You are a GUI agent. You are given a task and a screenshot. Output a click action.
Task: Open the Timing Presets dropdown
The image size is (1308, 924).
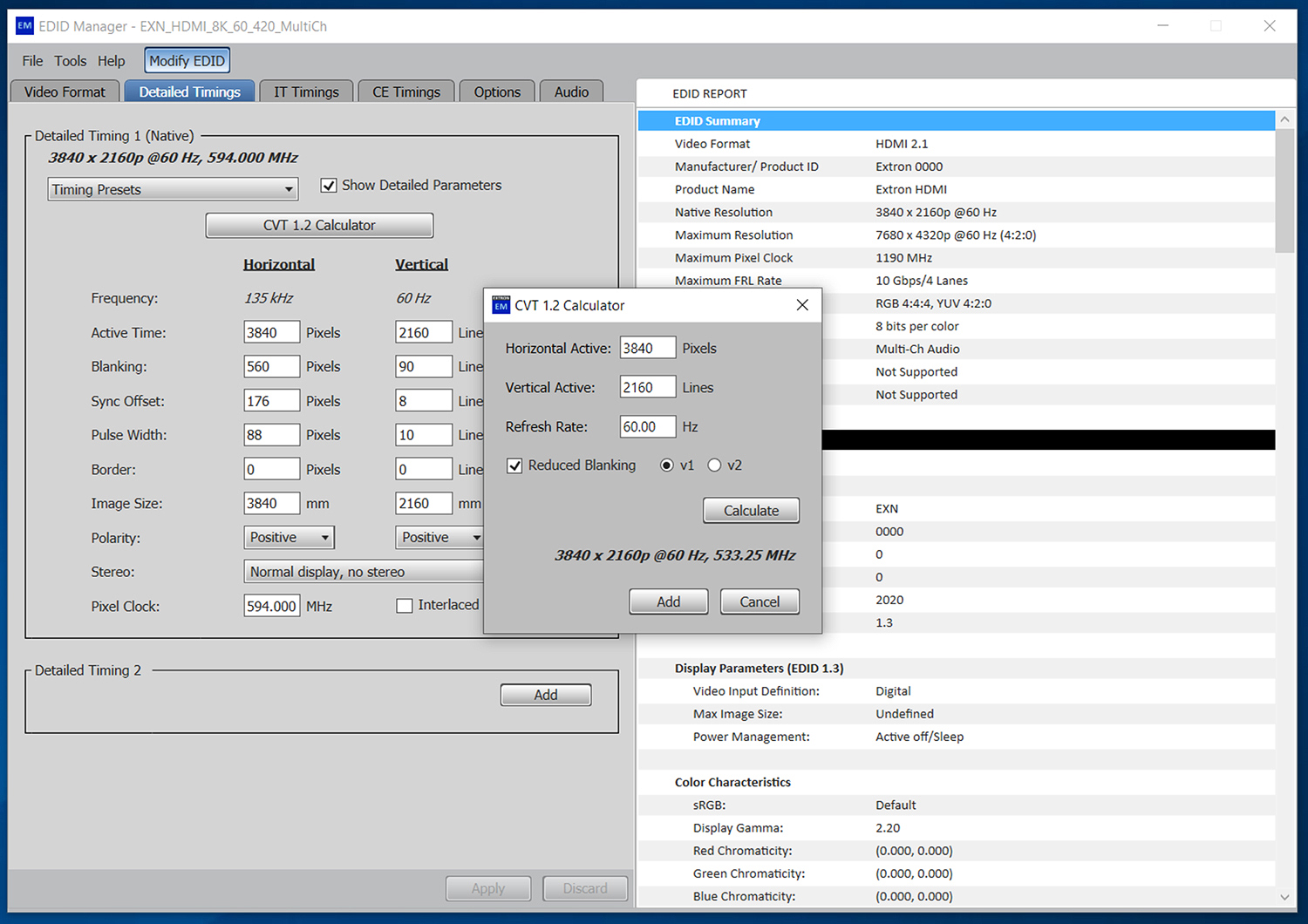pyautogui.click(x=173, y=189)
